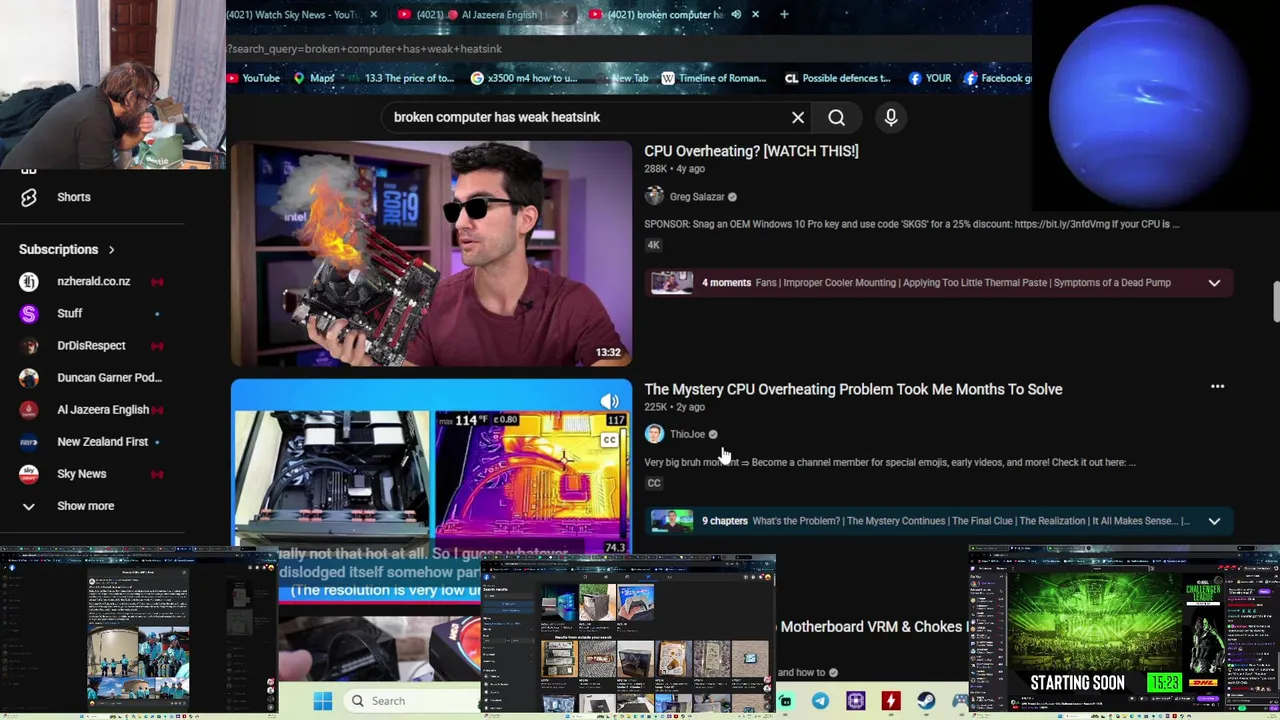Click the Stuff channel avatar icon

tap(29, 313)
